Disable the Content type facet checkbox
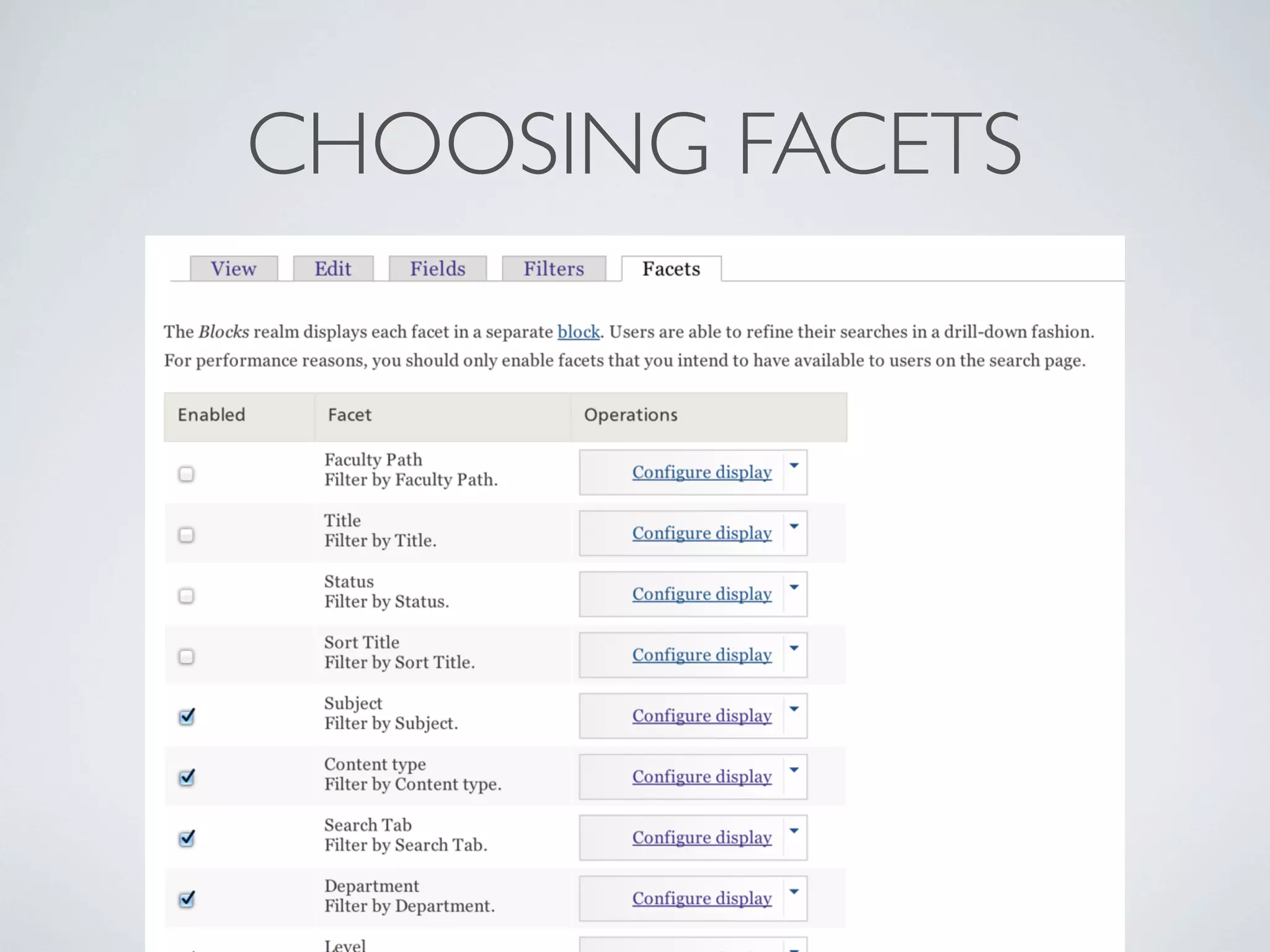 point(187,777)
